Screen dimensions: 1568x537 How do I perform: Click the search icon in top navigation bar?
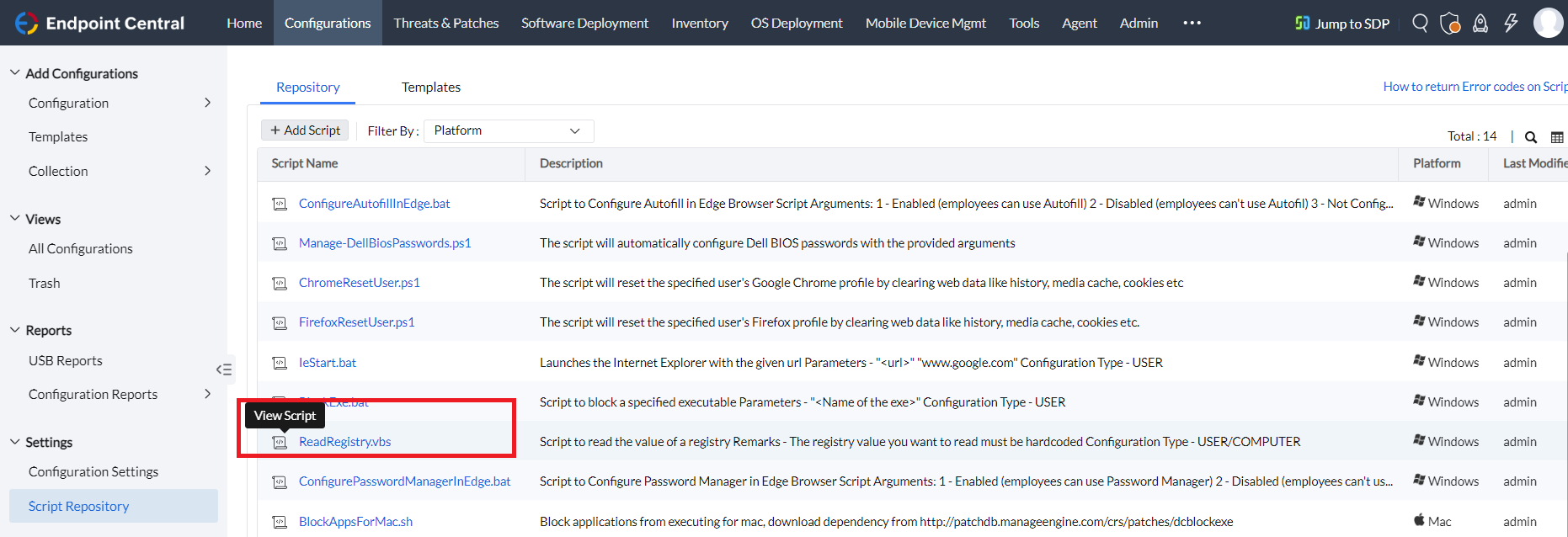point(1420,23)
